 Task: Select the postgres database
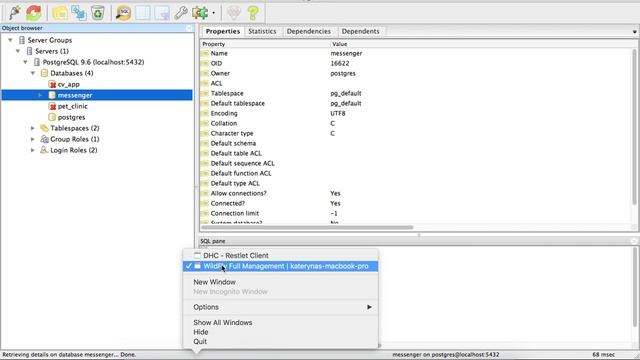tap(71, 117)
